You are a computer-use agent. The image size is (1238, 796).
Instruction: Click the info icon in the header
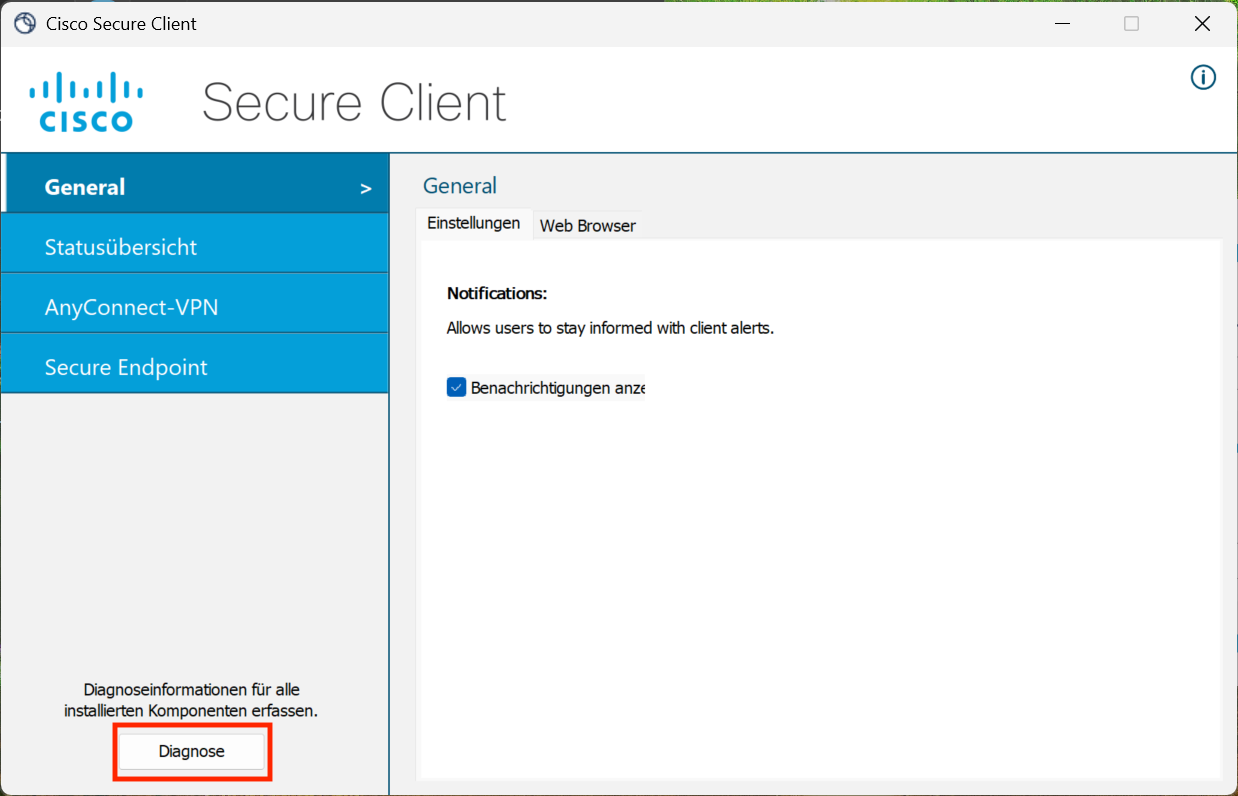(1203, 77)
